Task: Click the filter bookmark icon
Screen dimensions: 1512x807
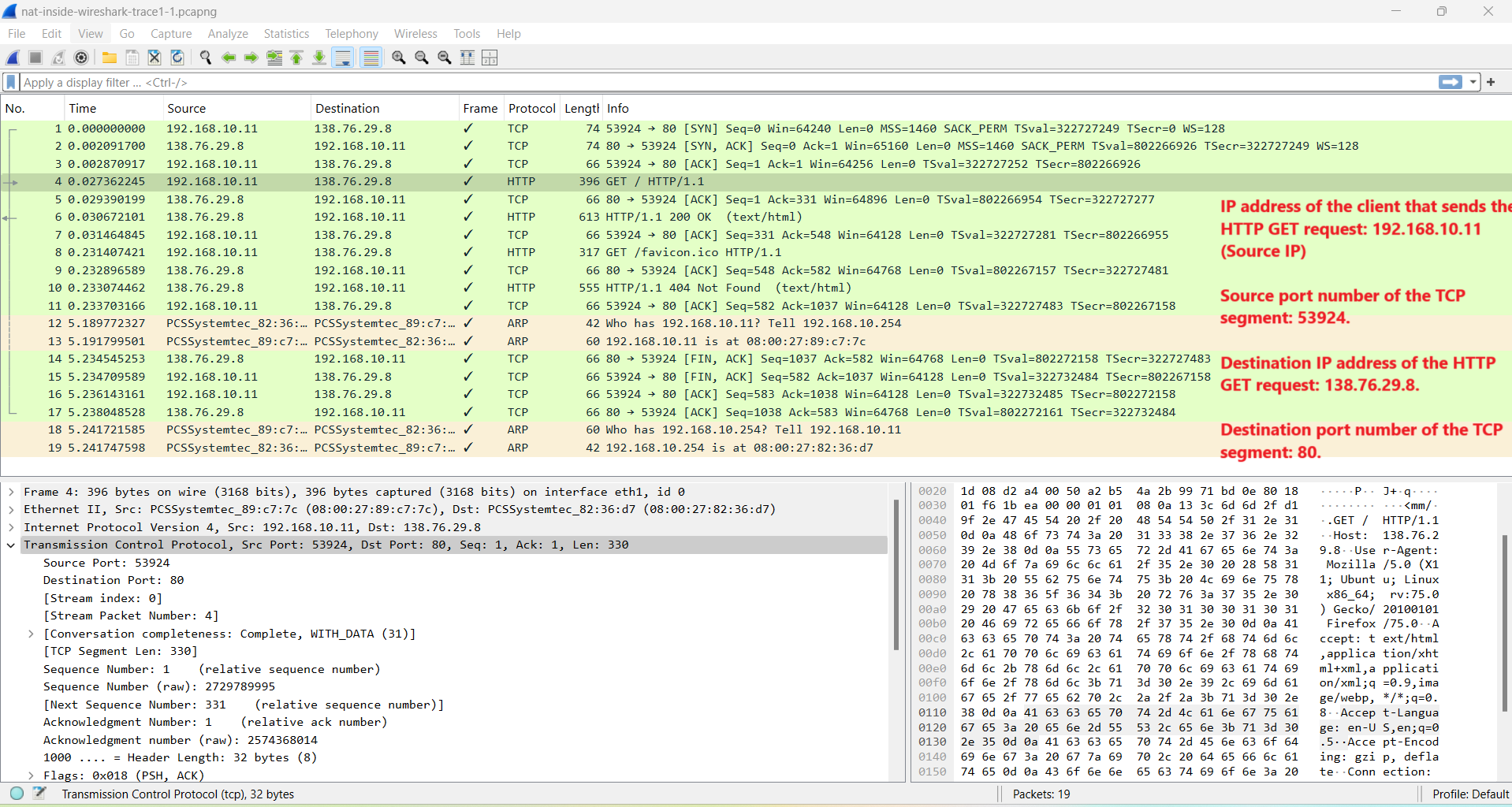Action: (11, 82)
